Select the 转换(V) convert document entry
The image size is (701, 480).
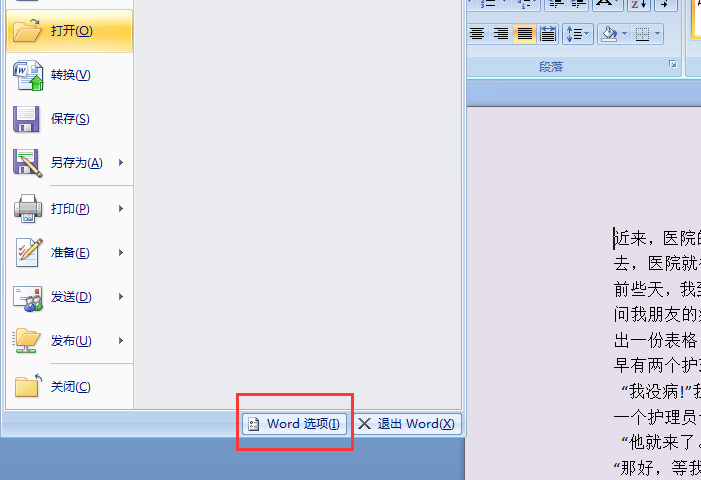coord(69,75)
